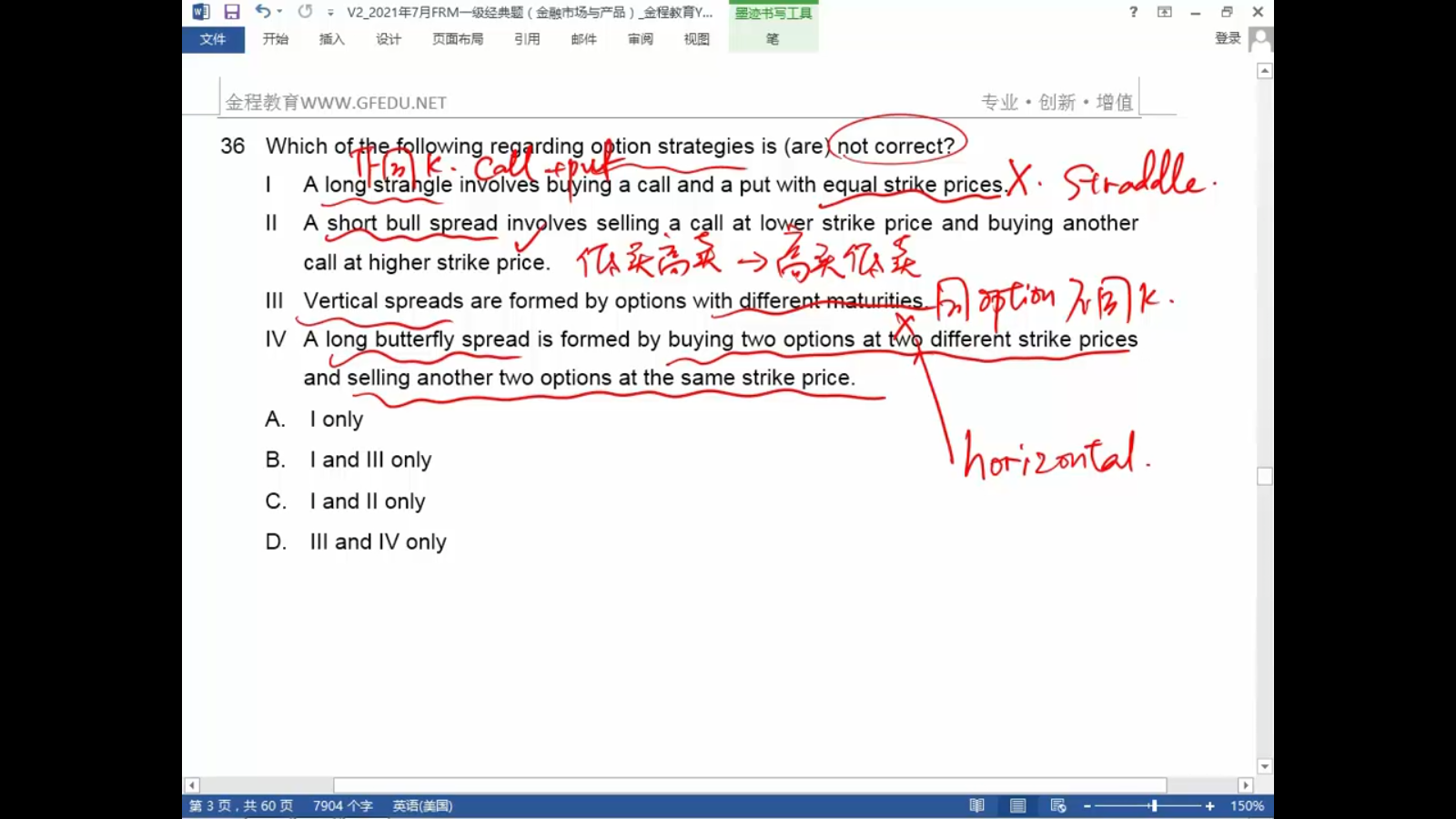Select the 设计 (Design) tab

point(389,39)
